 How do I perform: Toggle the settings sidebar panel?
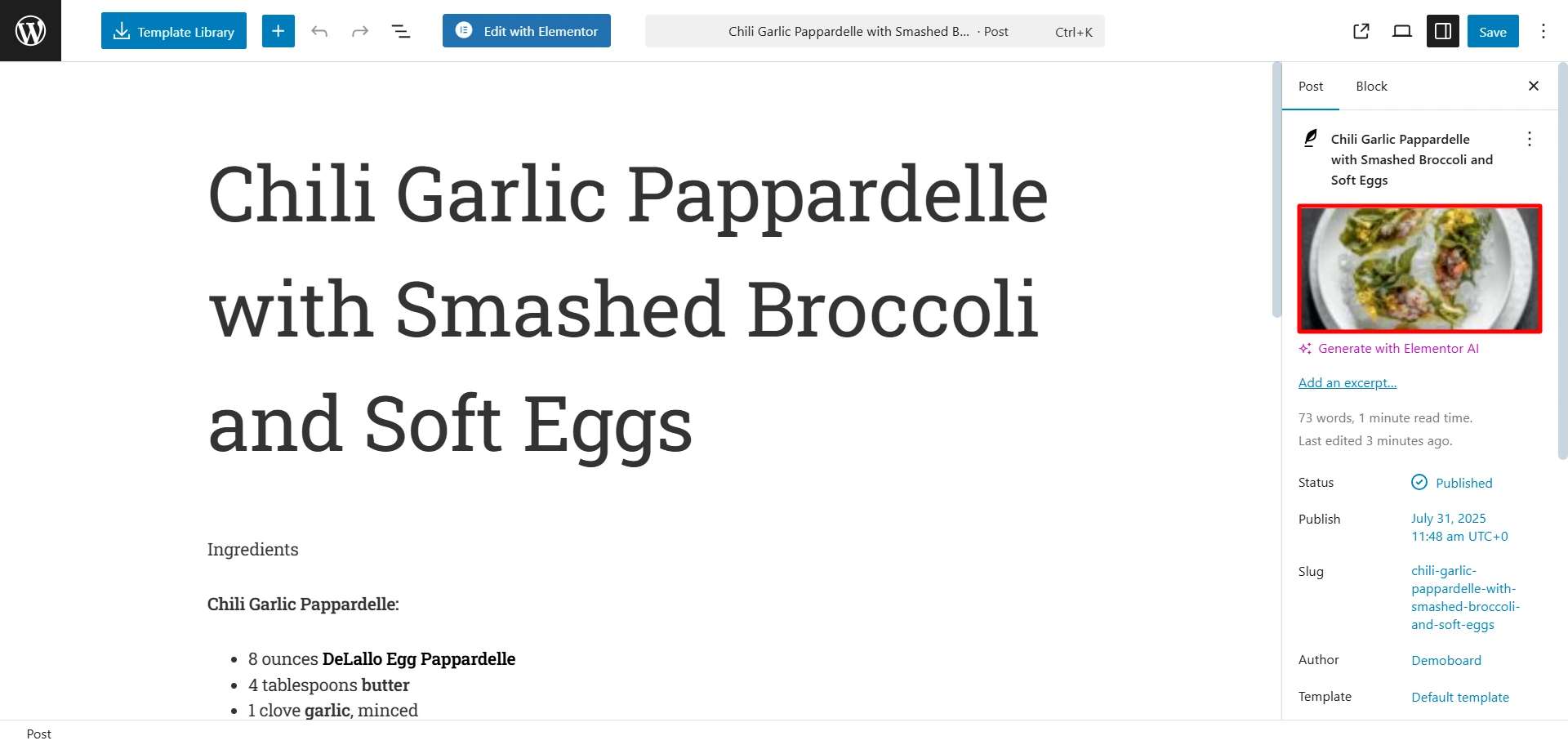coord(1443,31)
